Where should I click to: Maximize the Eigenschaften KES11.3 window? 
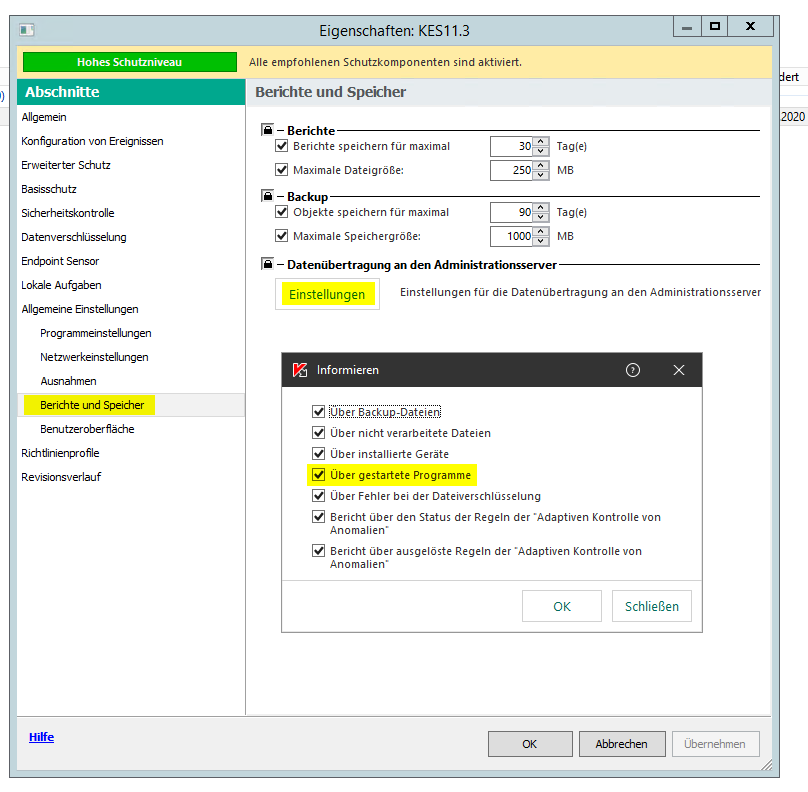click(714, 26)
